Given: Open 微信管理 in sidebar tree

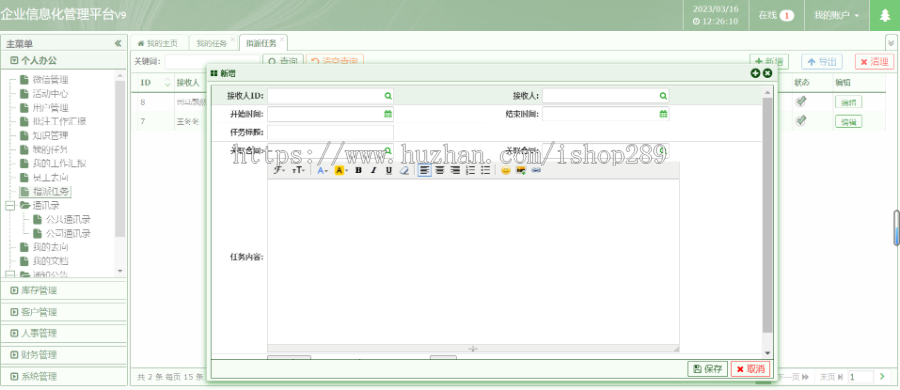Looking at the screenshot, I should [51, 80].
